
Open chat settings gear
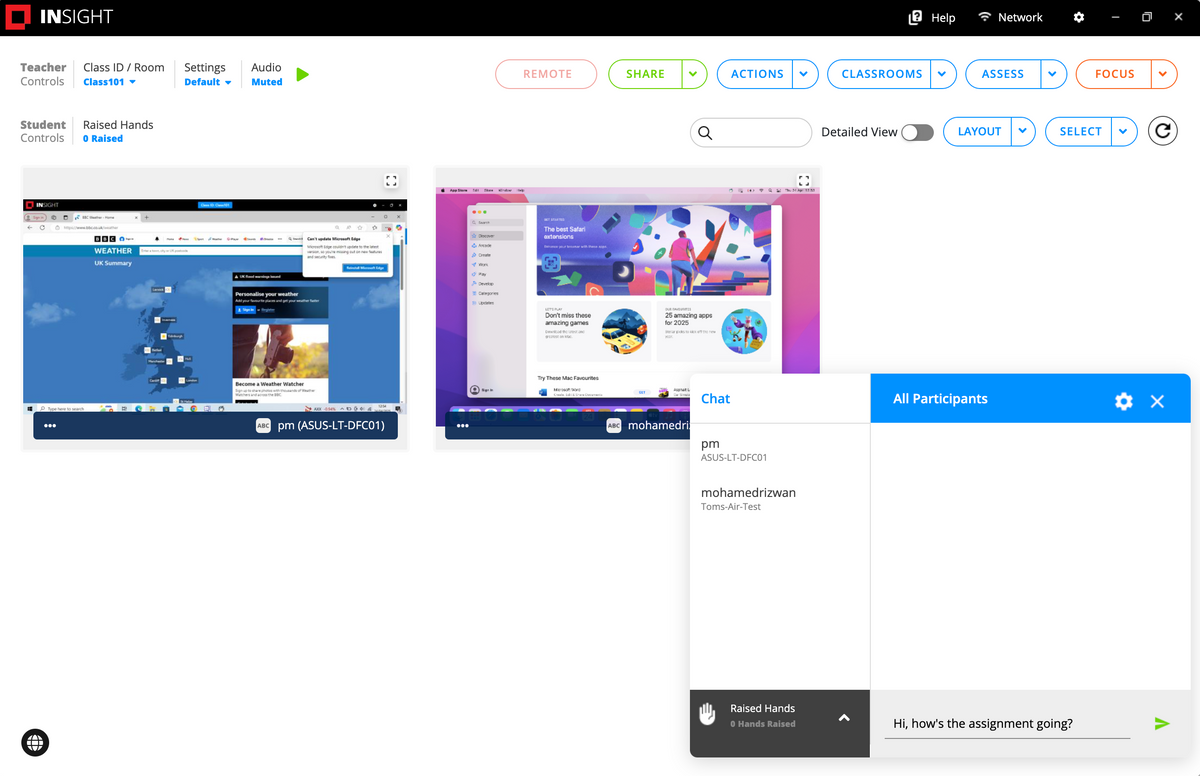1124,401
